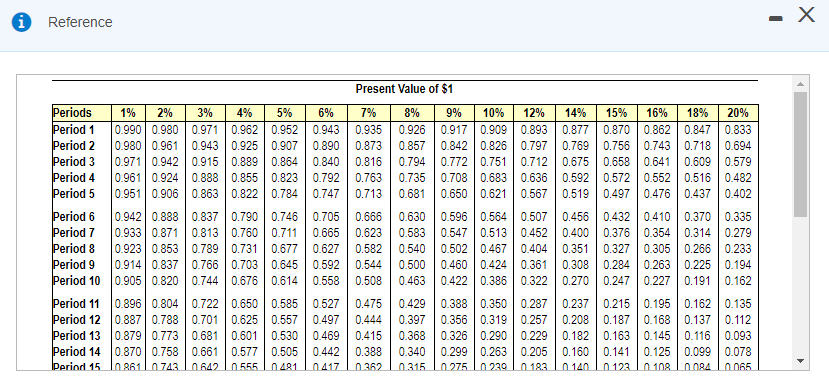Click 0.722 in Period 11 under 3%
Screen dimensions: 829x384
tap(205, 304)
